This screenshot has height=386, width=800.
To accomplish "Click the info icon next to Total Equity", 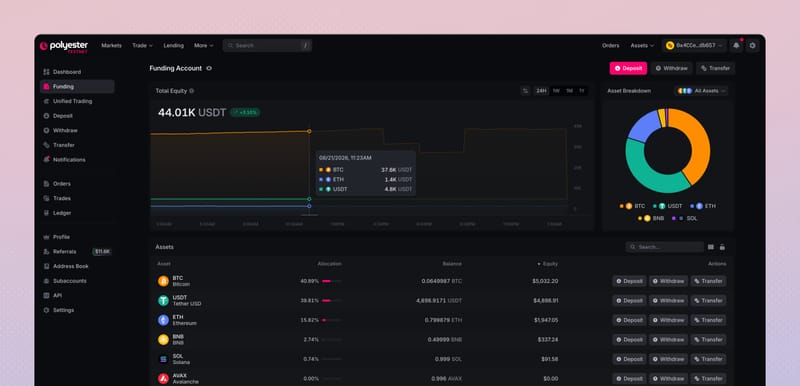I will (192, 91).
